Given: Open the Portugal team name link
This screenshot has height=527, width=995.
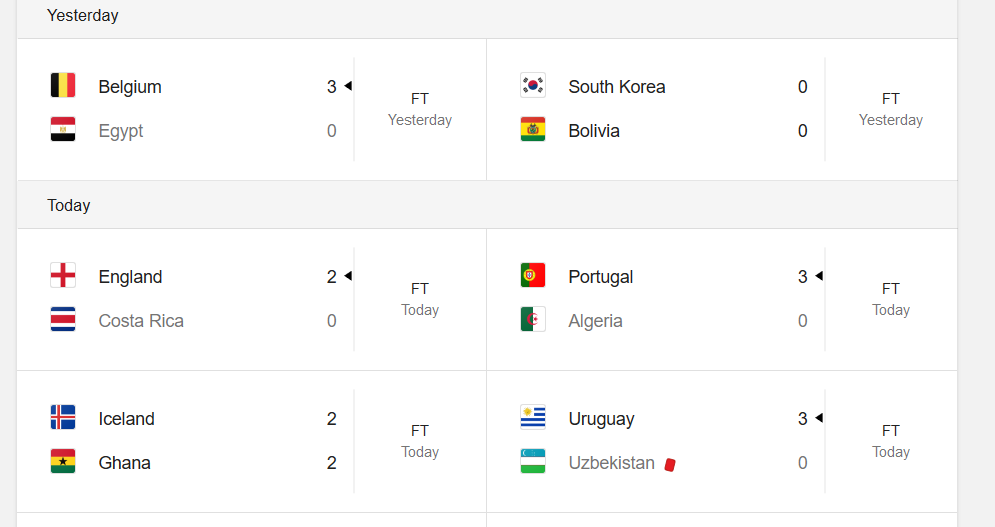Looking at the screenshot, I should click(x=601, y=277).
